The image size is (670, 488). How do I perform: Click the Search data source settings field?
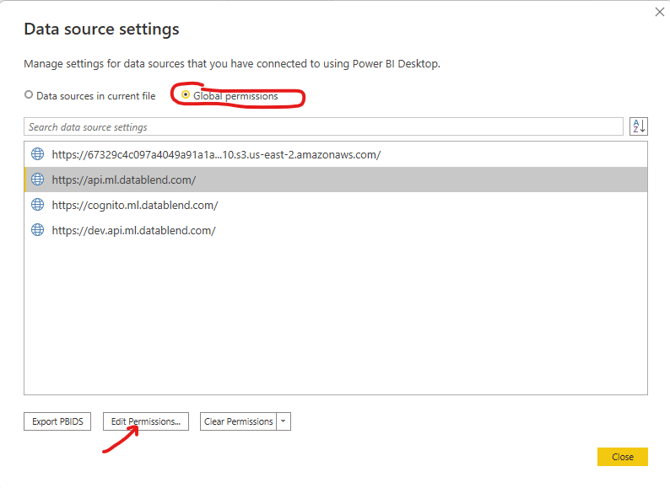323,127
